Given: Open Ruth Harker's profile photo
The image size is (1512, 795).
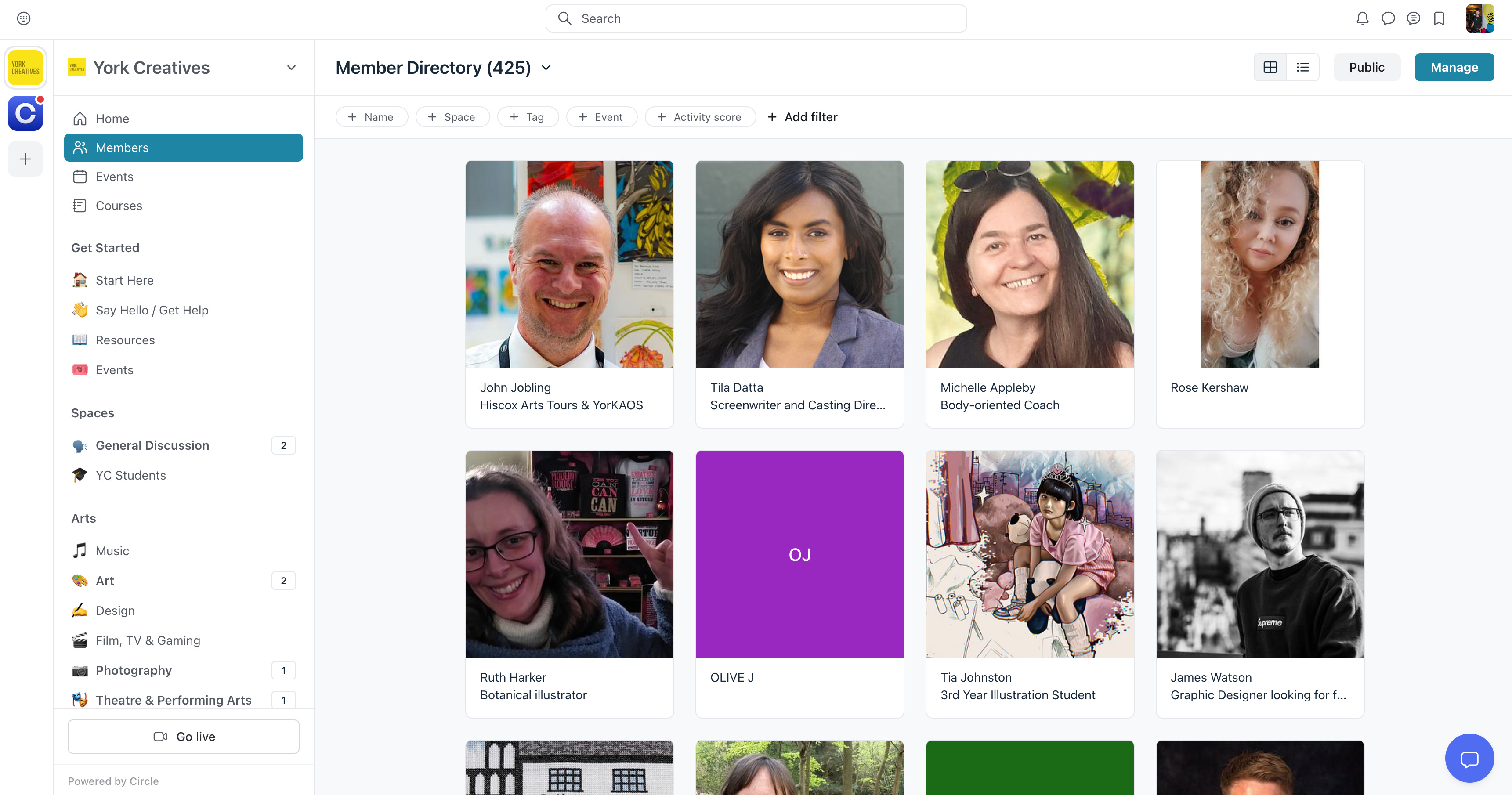Looking at the screenshot, I should [569, 554].
